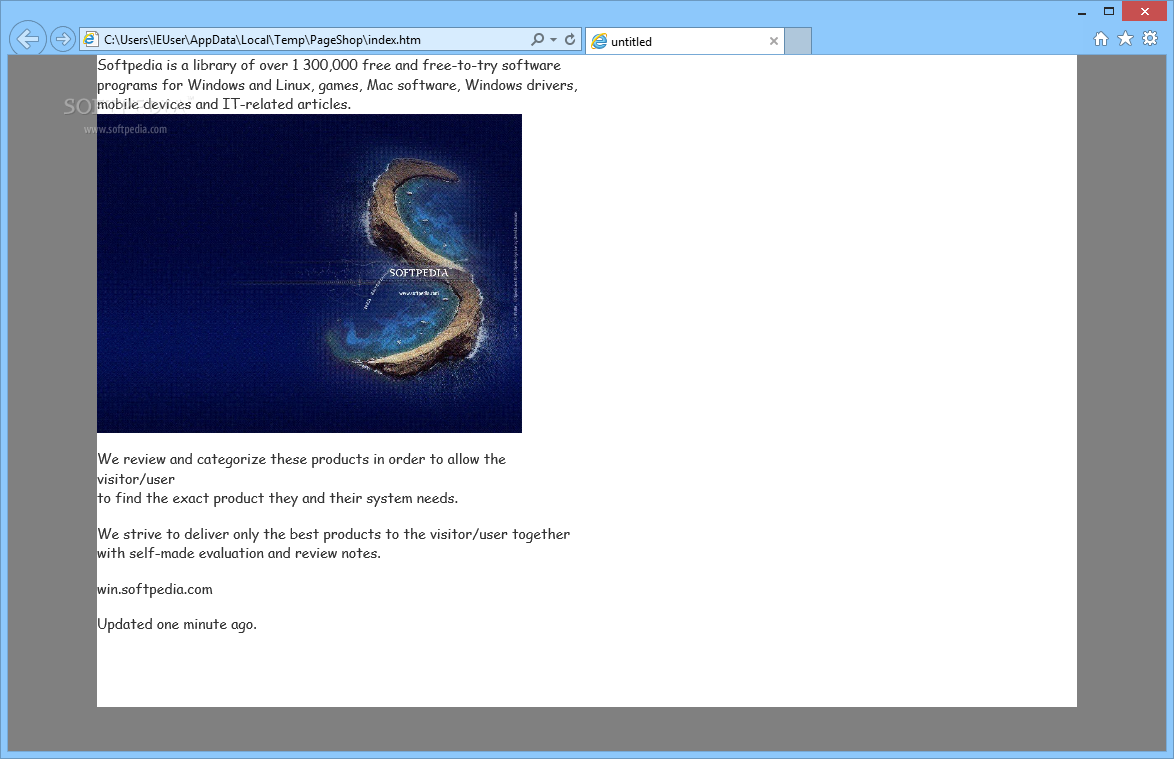This screenshot has width=1174, height=759.
Task: Minimize the Internet Explorer window
Action: coord(1082,12)
